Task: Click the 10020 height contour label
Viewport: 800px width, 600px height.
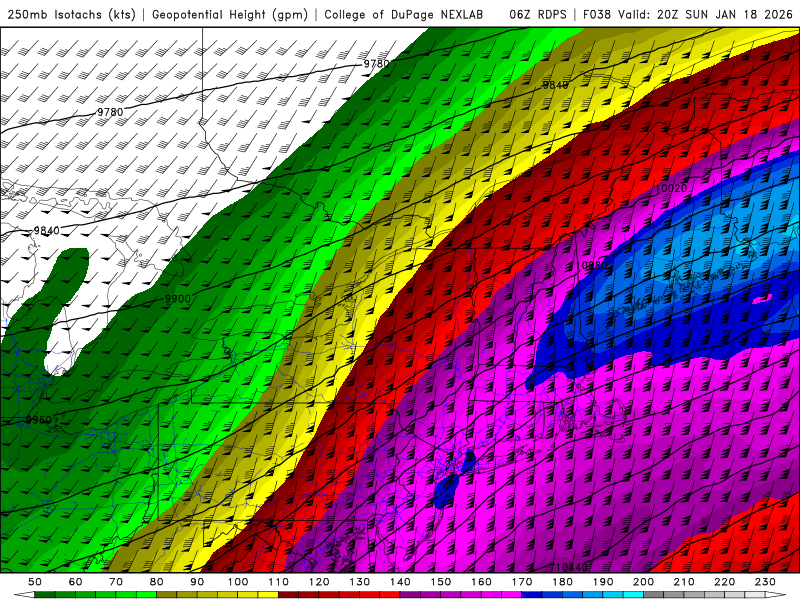Action: tap(670, 189)
